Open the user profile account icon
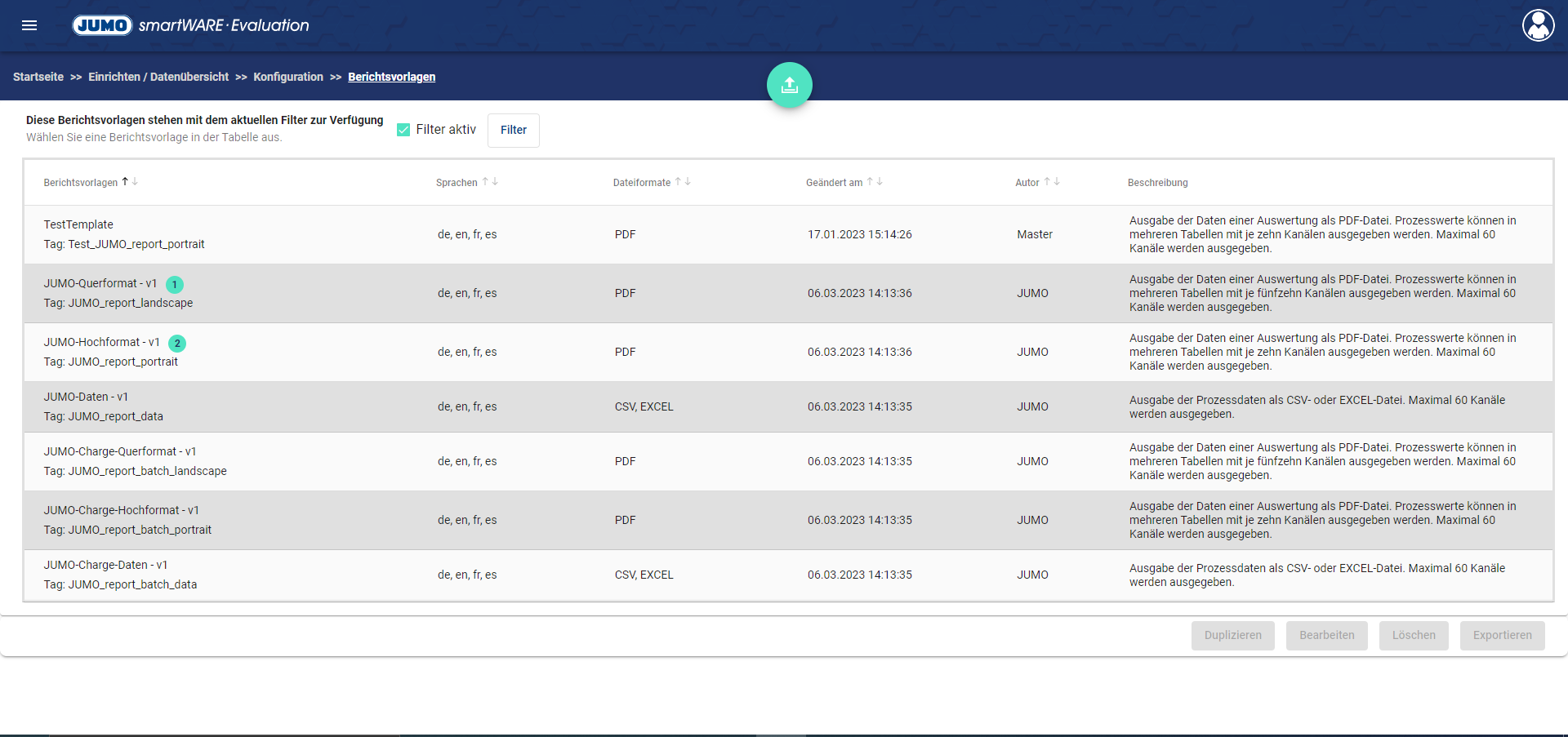Image resolution: width=1568 pixels, height=737 pixels. pyautogui.click(x=1538, y=25)
